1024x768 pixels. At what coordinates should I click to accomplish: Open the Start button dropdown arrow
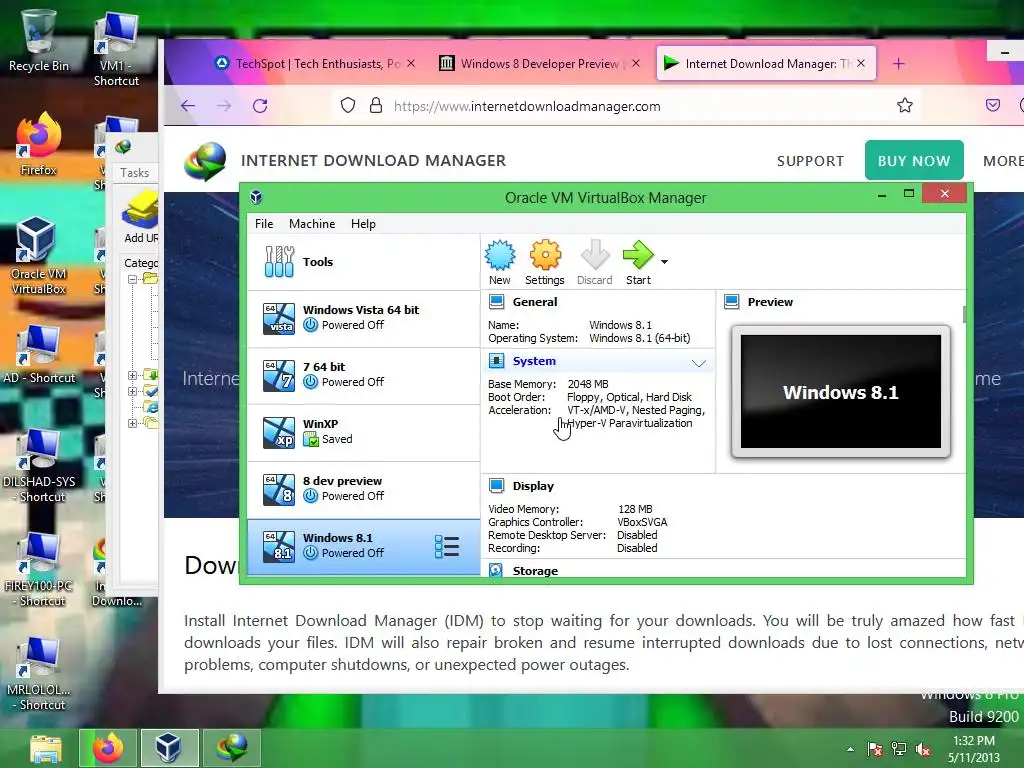click(664, 262)
